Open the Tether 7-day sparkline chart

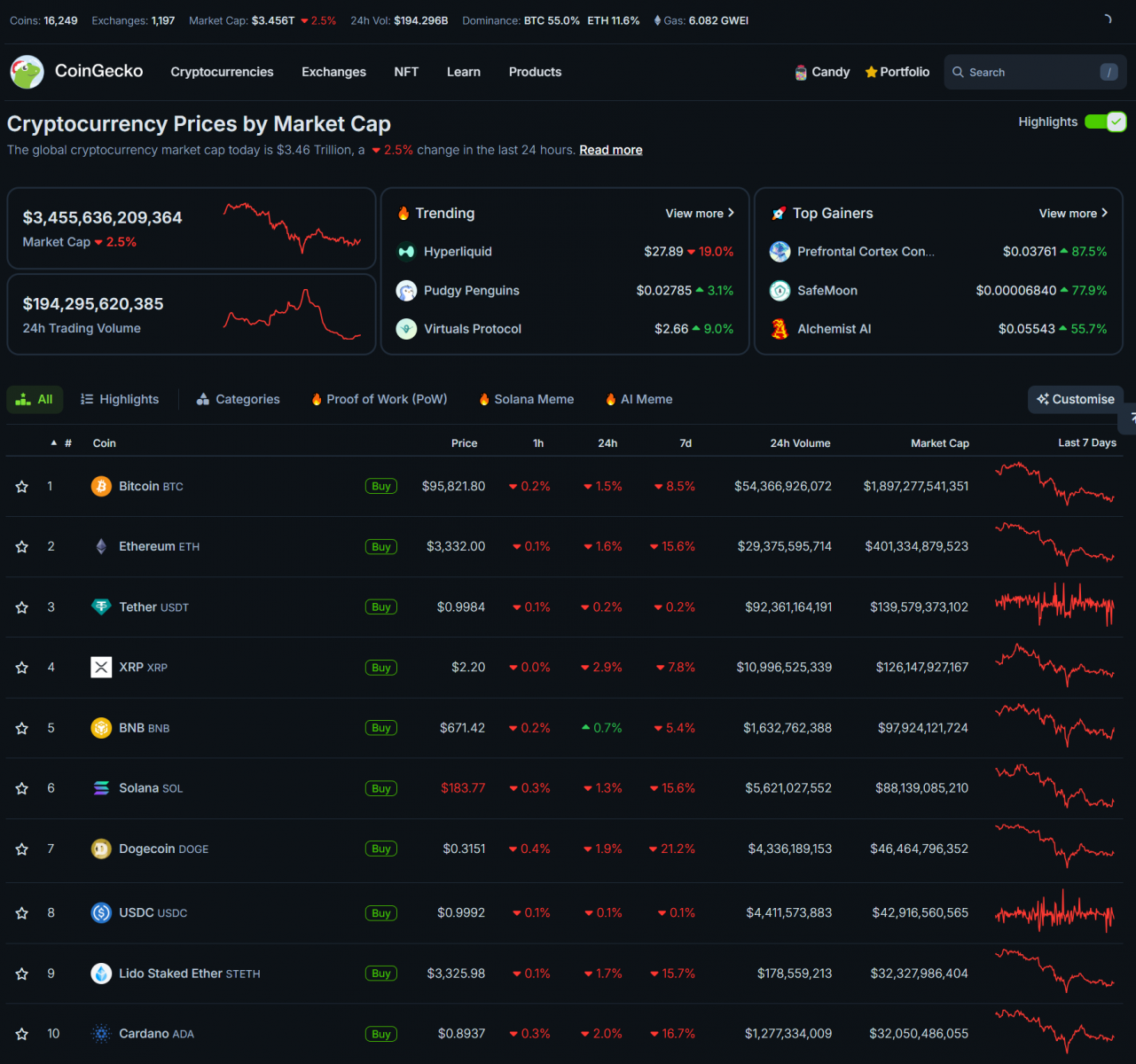(1054, 606)
